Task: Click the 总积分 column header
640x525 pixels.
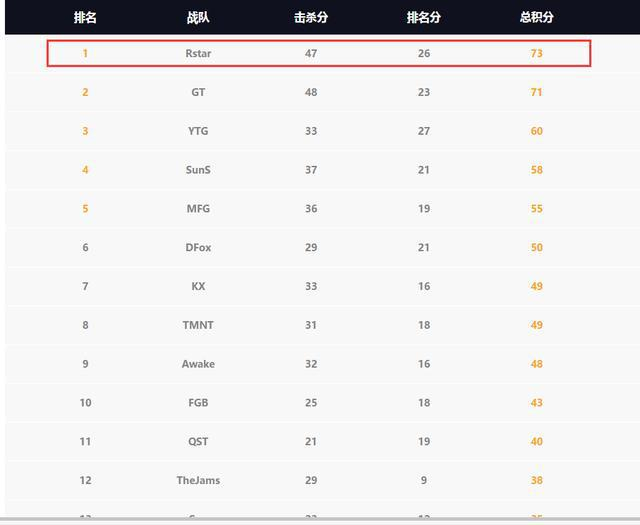Action: [536, 18]
